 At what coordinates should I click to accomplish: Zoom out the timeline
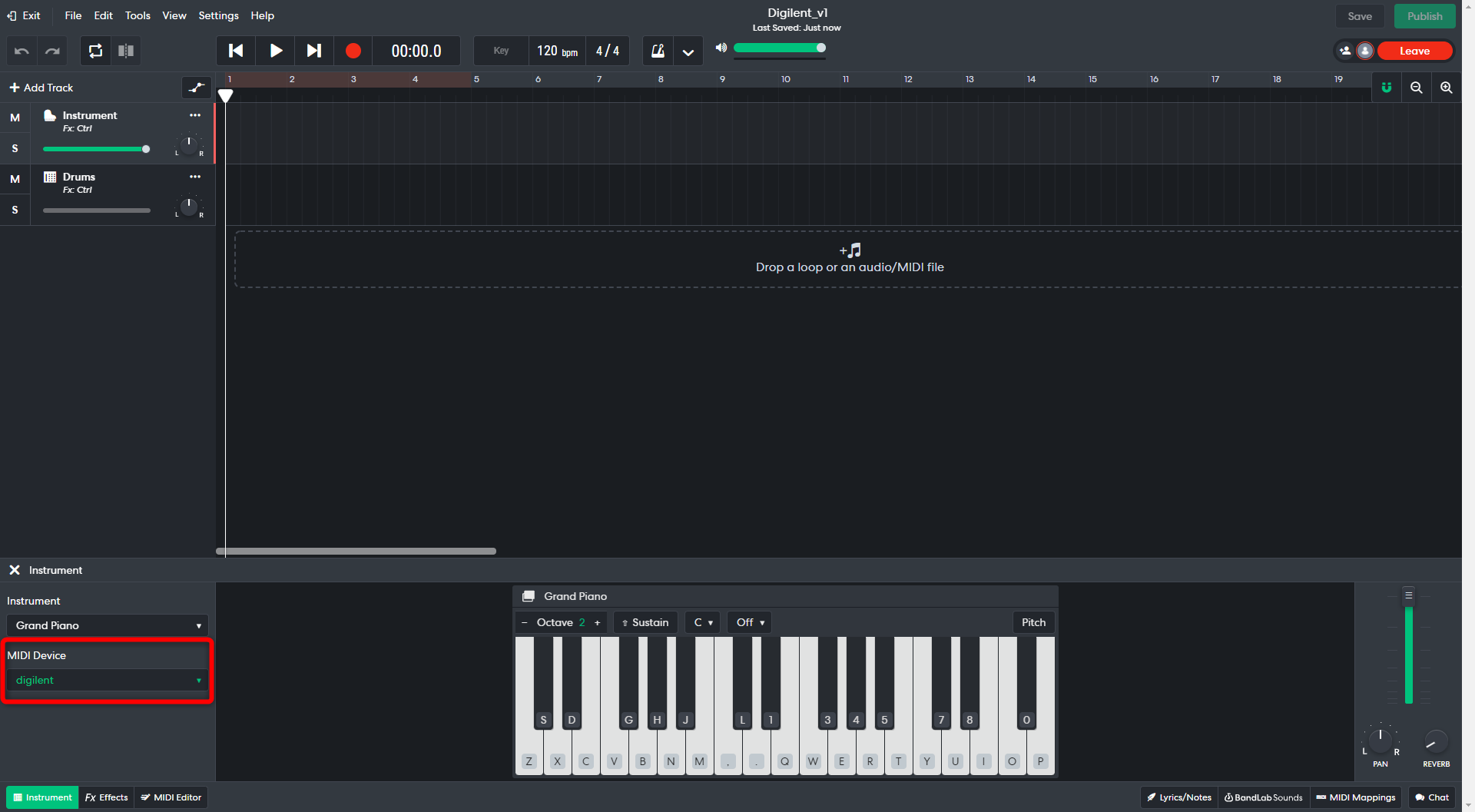pos(1417,88)
